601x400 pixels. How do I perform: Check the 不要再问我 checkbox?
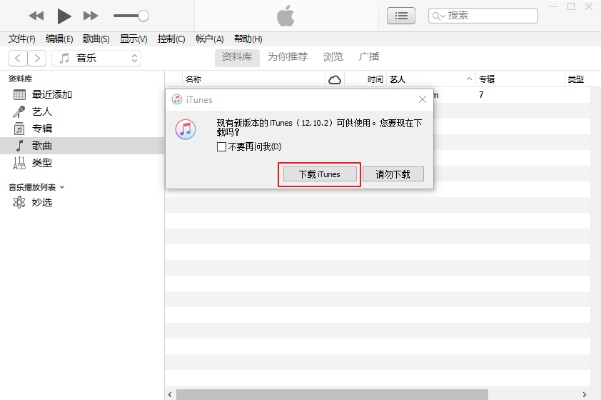point(222,147)
